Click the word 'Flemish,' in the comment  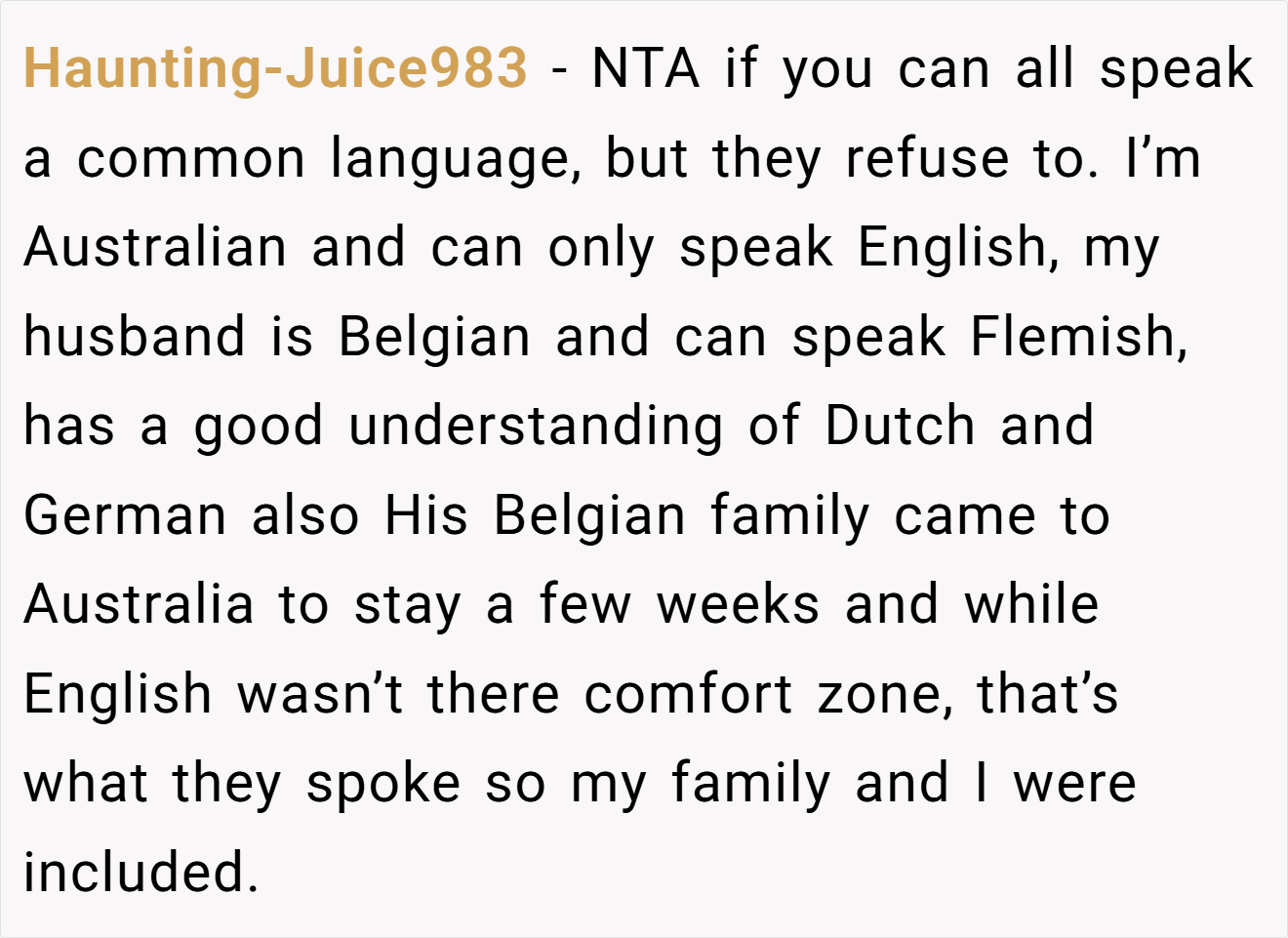(1080, 338)
